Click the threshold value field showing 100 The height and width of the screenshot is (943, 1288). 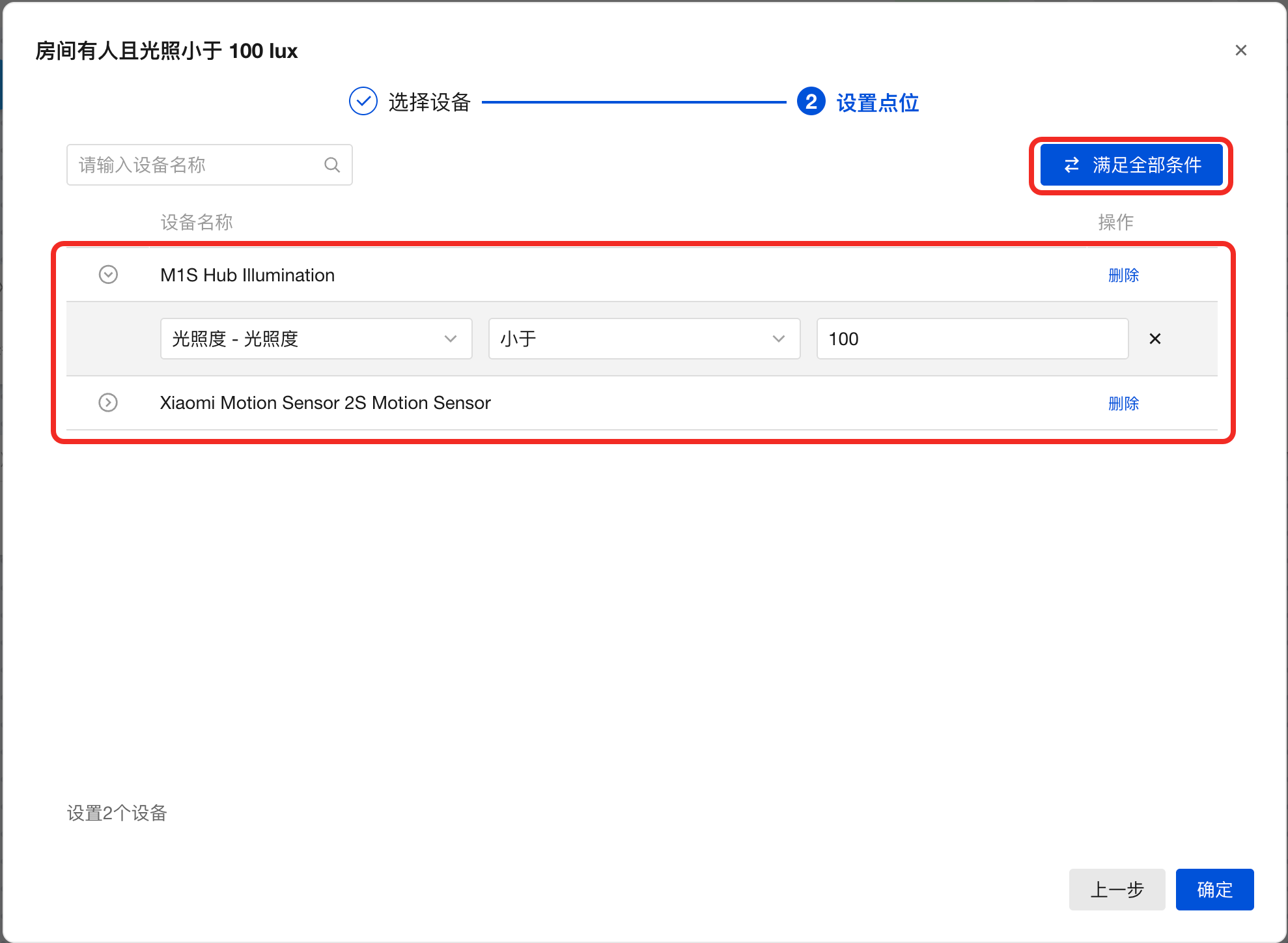[x=972, y=339]
